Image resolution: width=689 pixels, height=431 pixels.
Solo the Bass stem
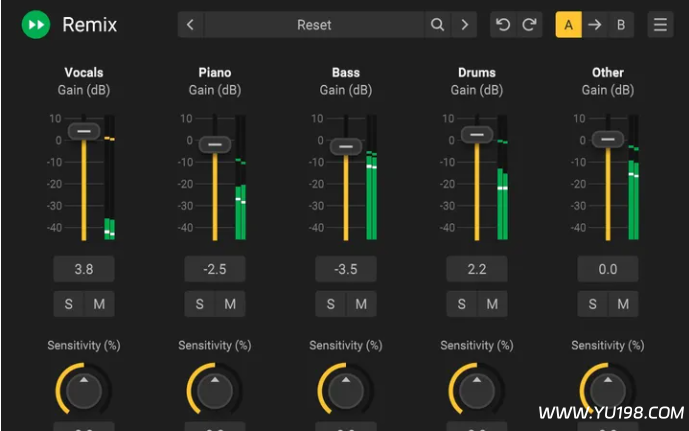tap(330, 304)
